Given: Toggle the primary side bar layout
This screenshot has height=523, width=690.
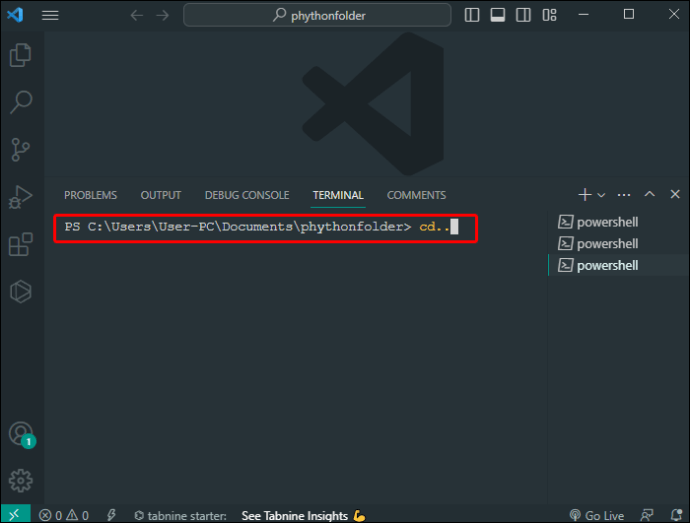Looking at the screenshot, I should click(x=472, y=15).
